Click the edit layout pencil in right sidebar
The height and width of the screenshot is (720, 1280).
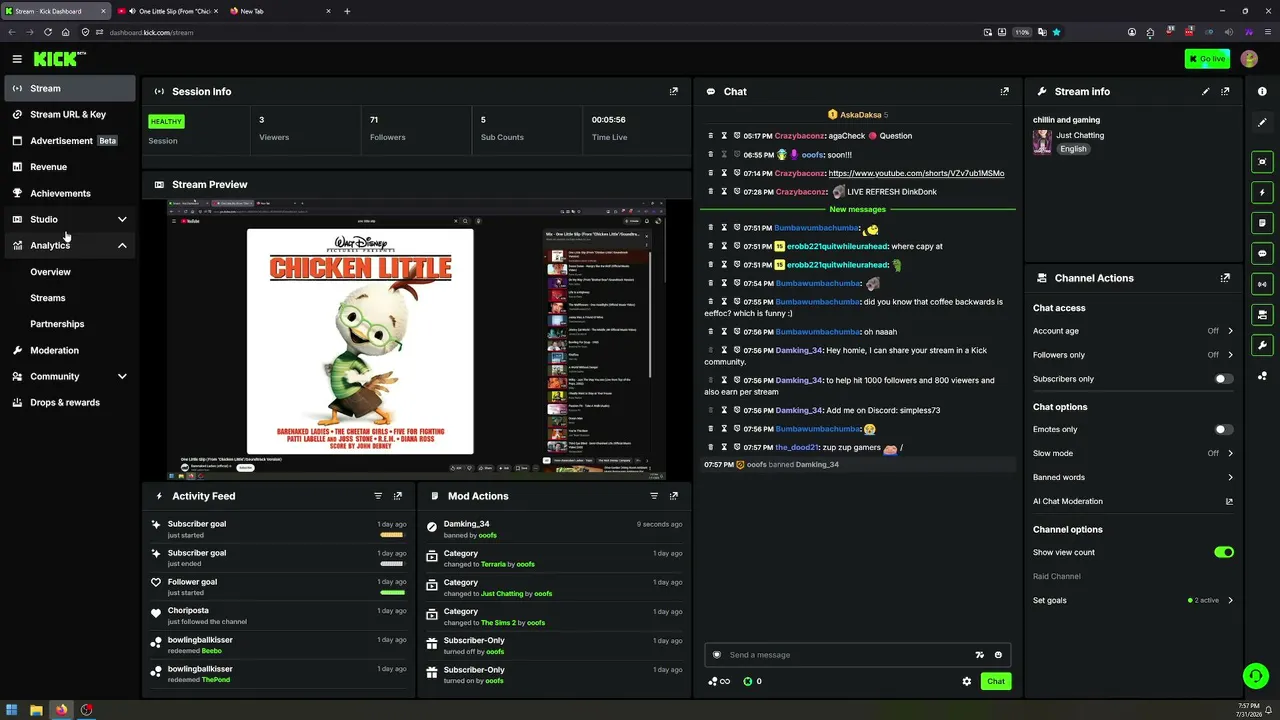click(1262, 122)
